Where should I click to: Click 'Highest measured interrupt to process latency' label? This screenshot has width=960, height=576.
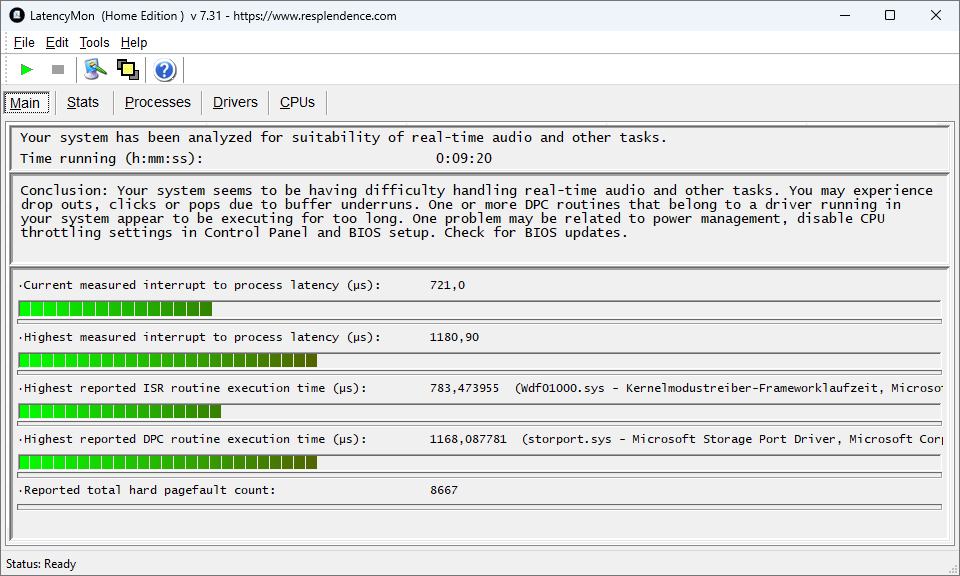pos(201,337)
